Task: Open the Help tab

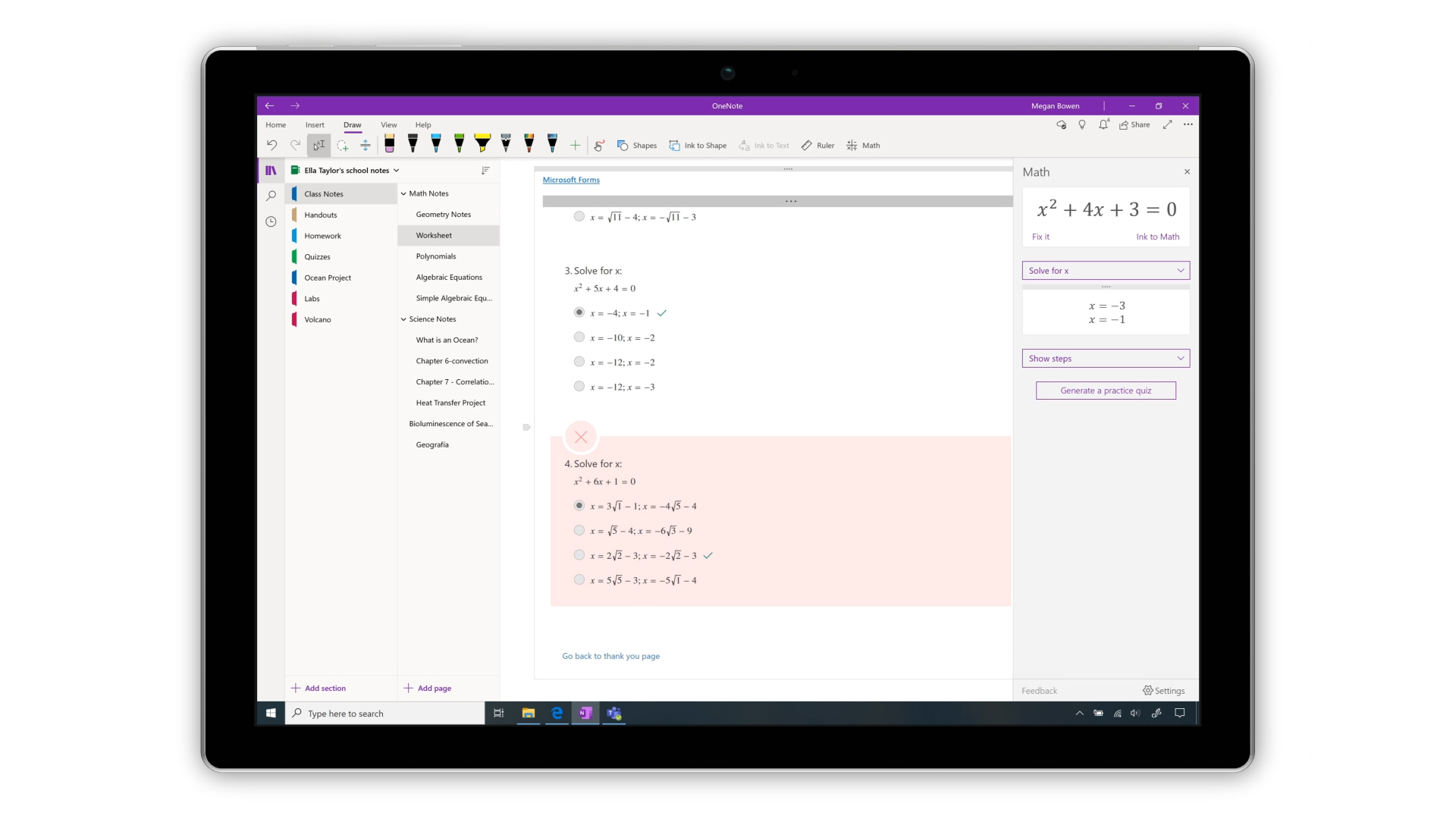Action: point(423,125)
